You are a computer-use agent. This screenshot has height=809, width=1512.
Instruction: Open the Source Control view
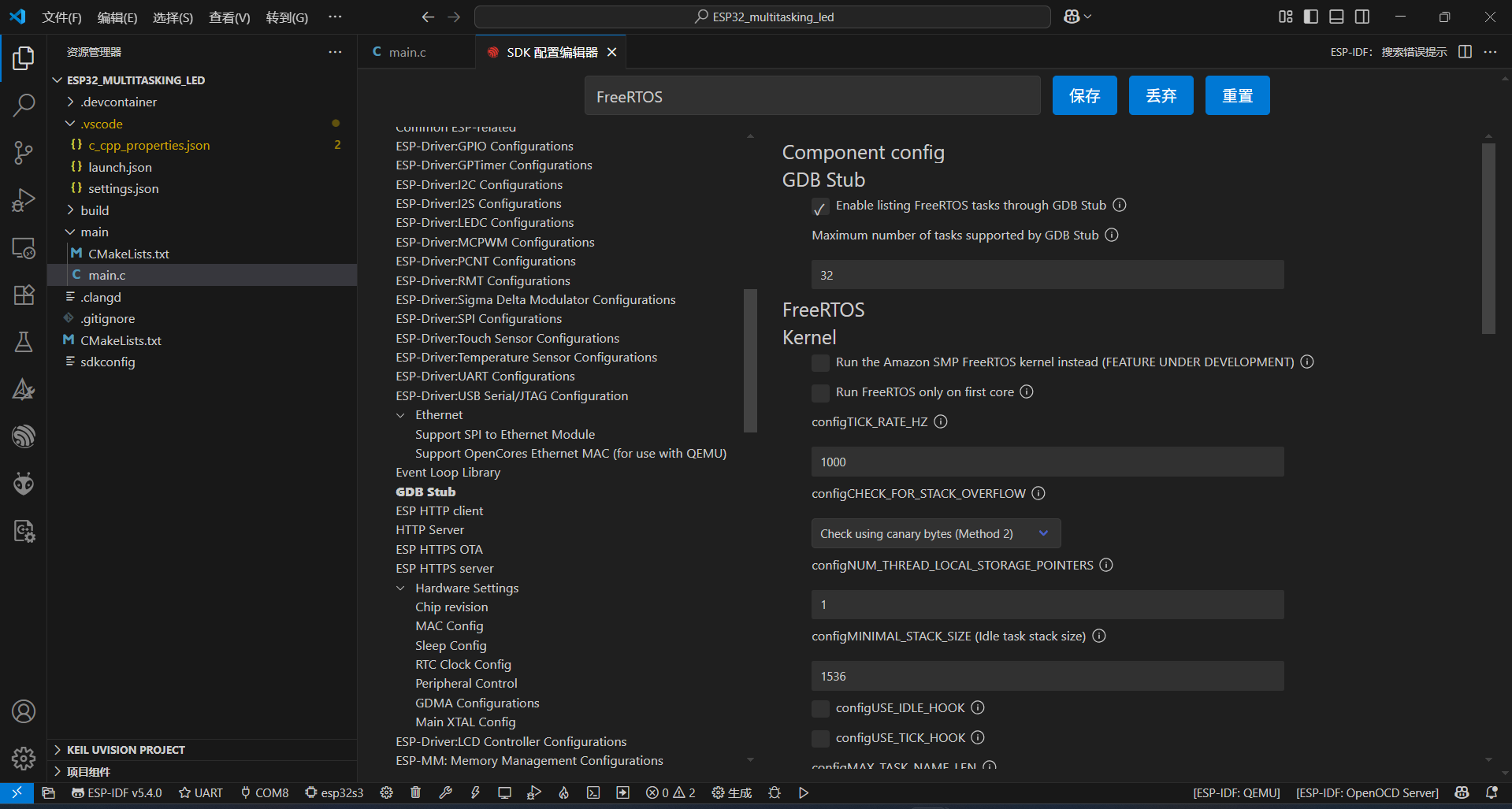[24, 153]
